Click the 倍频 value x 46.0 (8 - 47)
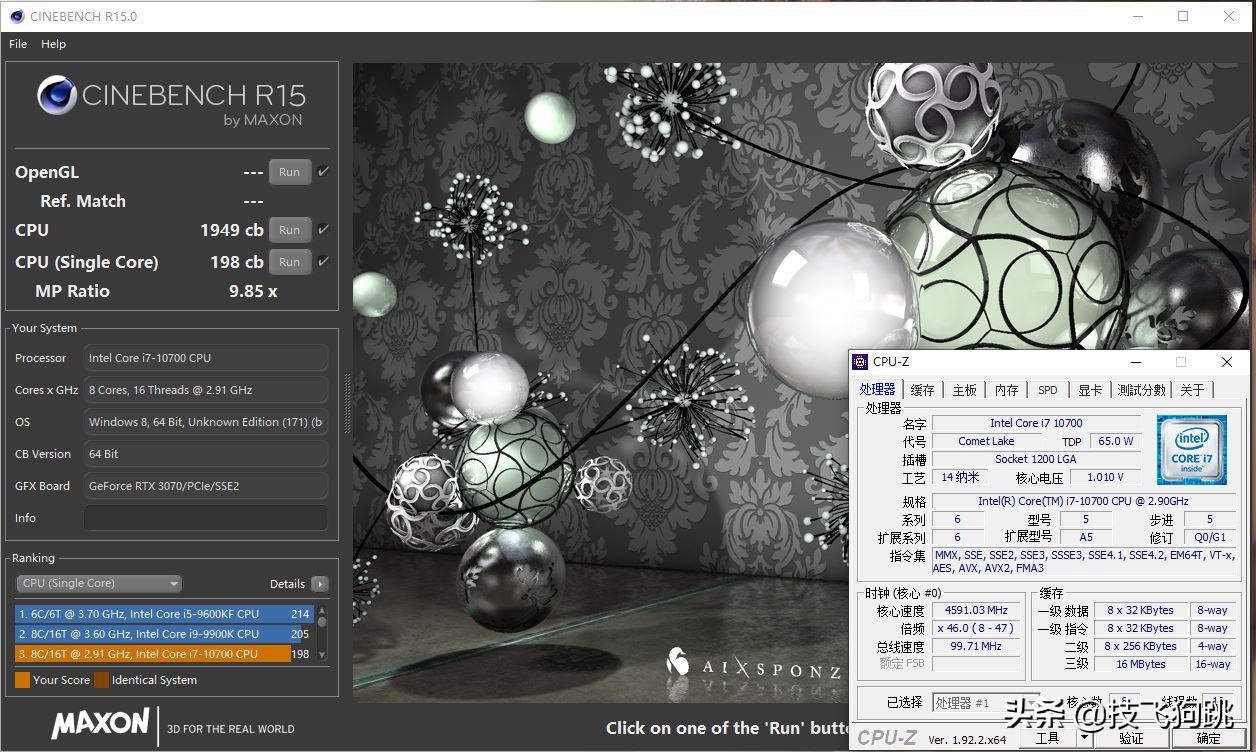The height and width of the screenshot is (752, 1256). (976, 628)
